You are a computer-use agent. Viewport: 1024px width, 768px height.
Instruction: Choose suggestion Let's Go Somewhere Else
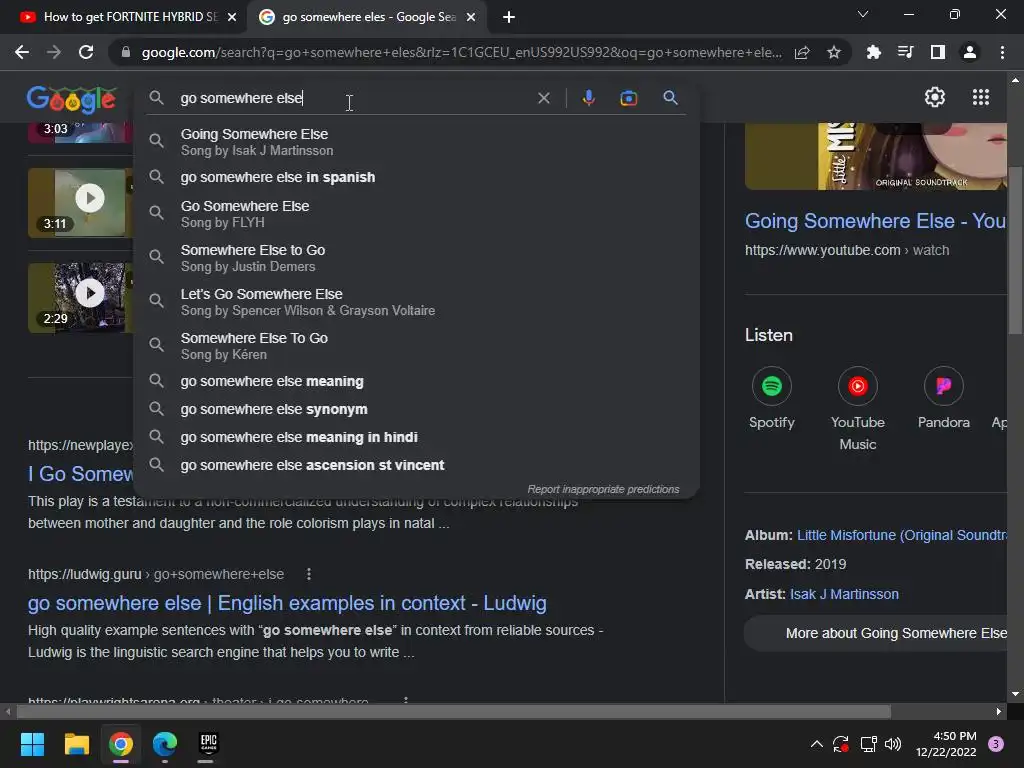tap(416, 302)
